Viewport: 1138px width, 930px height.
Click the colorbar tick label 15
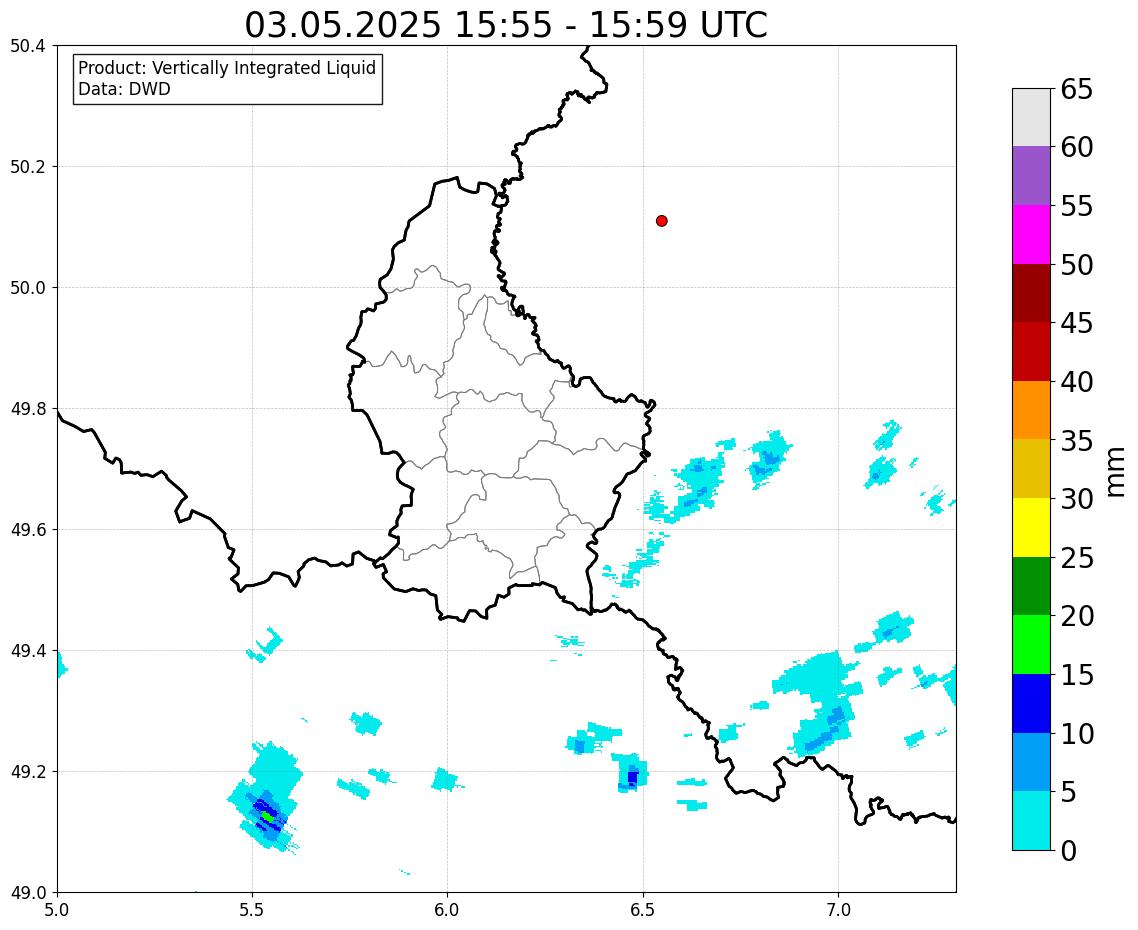[x=1076, y=674]
